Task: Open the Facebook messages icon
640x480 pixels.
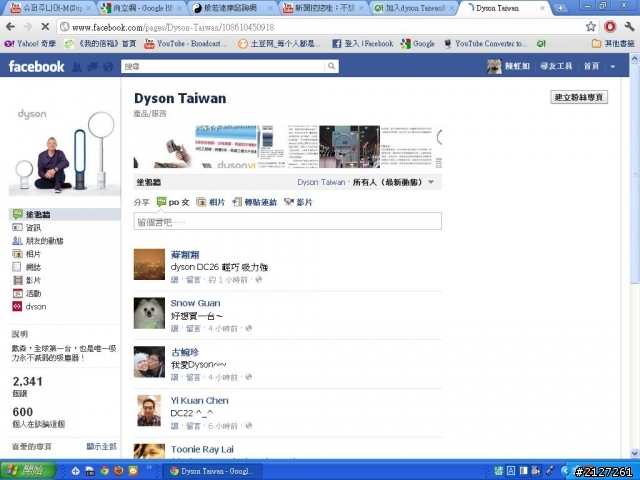Action: 92,67
